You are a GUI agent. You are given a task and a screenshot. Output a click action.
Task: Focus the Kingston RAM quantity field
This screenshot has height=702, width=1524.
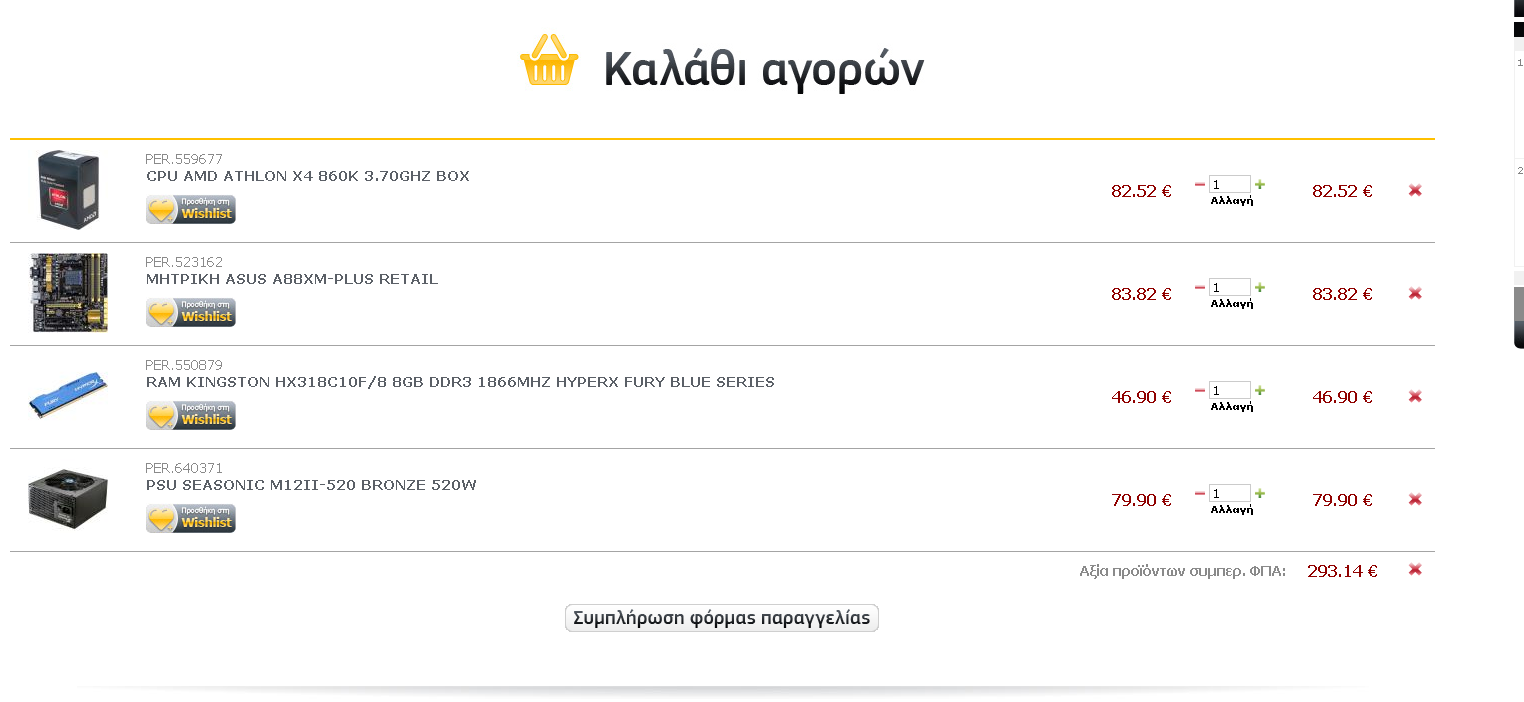pos(1230,390)
